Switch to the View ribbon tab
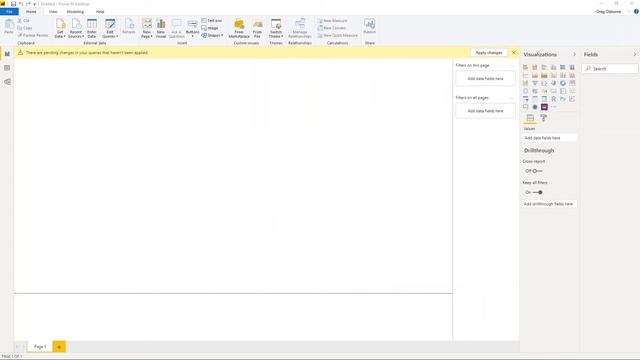The image size is (640, 360). pos(53,11)
